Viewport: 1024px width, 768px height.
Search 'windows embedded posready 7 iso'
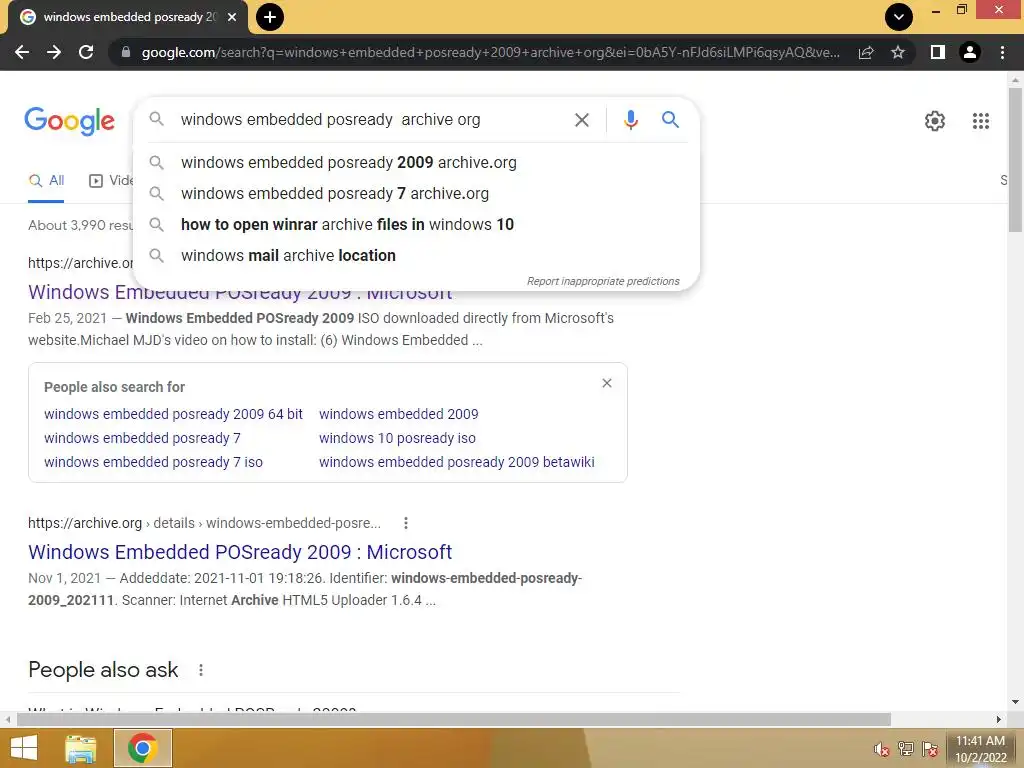click(x=153, y=462)
